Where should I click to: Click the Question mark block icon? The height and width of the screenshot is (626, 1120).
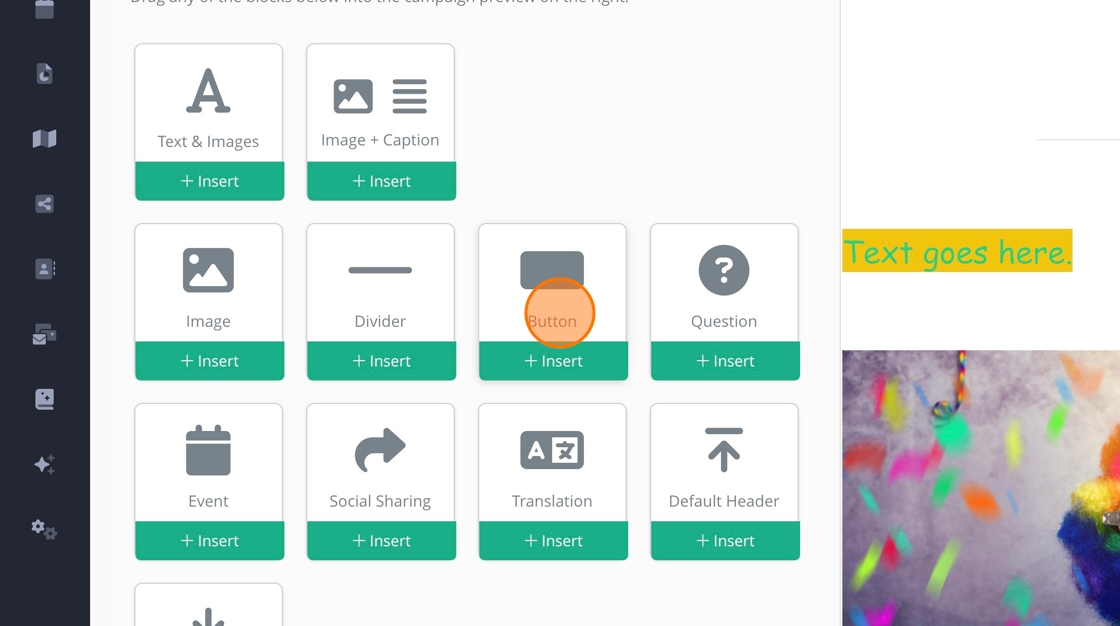pyautogui.click(x=724, y=270)
